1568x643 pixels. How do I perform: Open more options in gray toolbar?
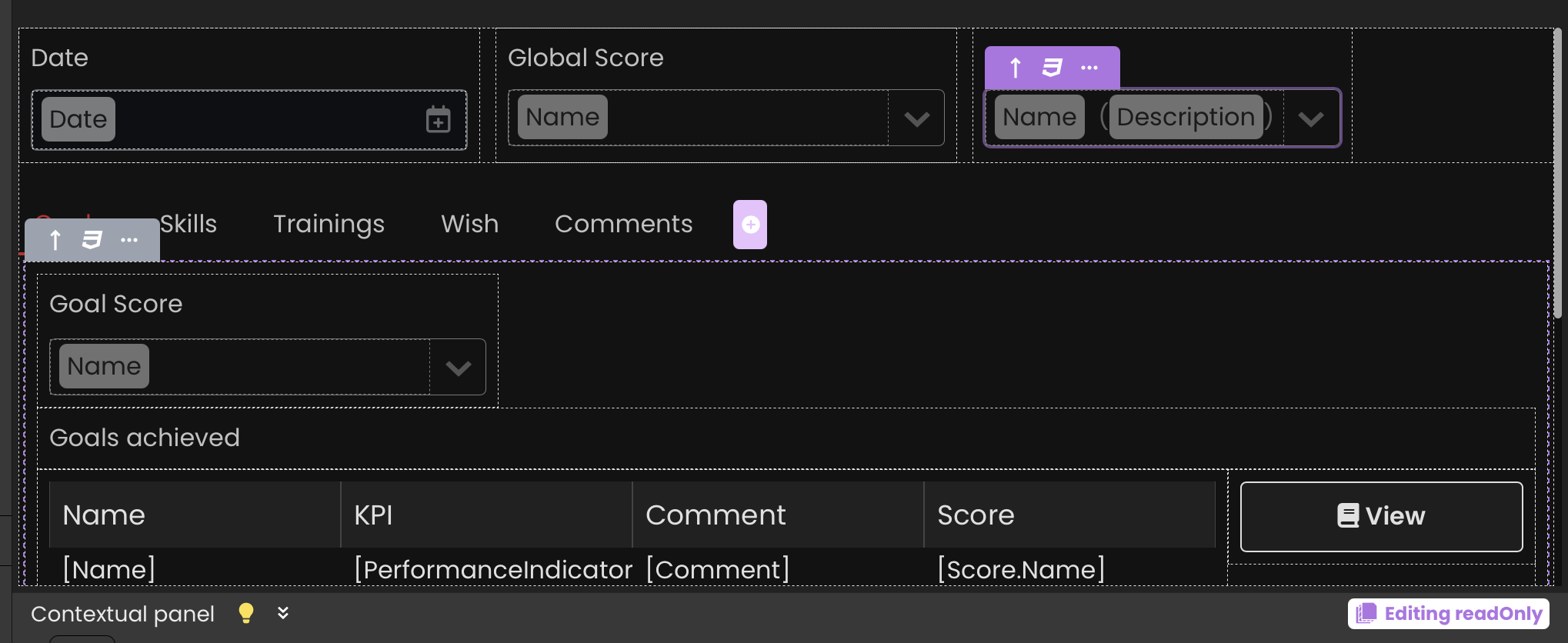click(129, 240)
